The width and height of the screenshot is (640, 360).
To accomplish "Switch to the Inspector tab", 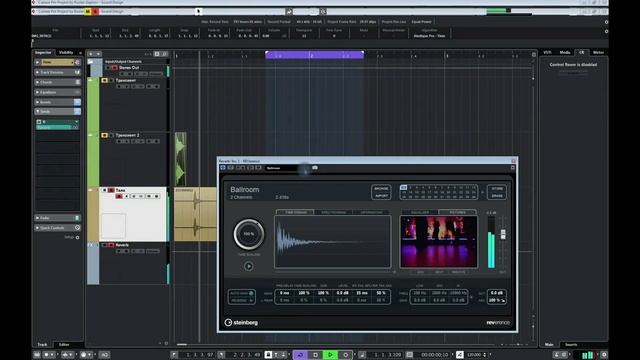I will click(x=43, y=53).
